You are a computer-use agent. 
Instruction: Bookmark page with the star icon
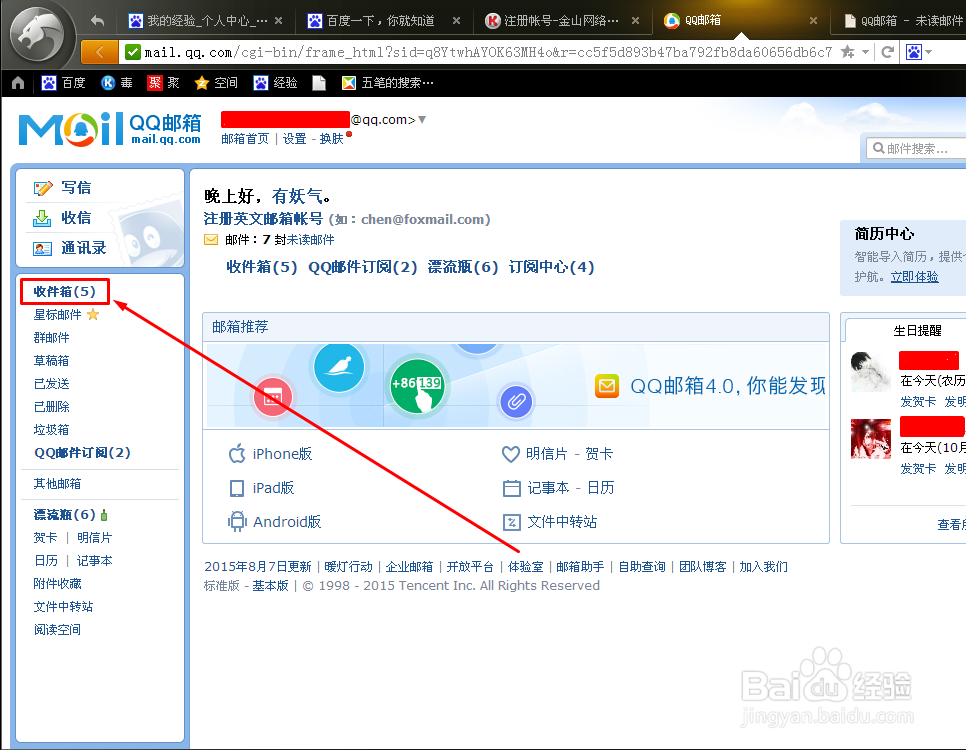848,52
